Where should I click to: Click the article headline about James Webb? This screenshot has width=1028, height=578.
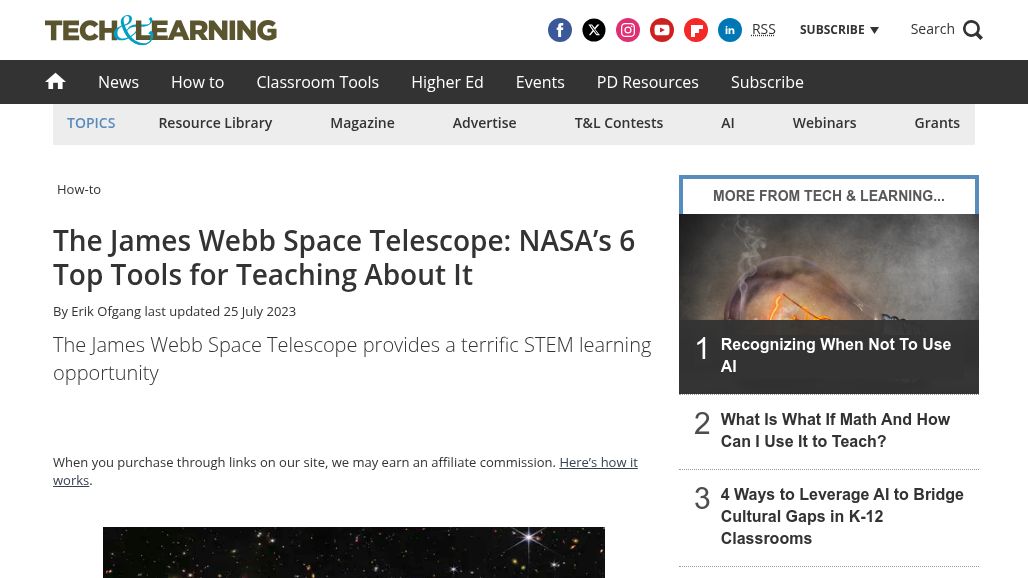coord(344,258)
